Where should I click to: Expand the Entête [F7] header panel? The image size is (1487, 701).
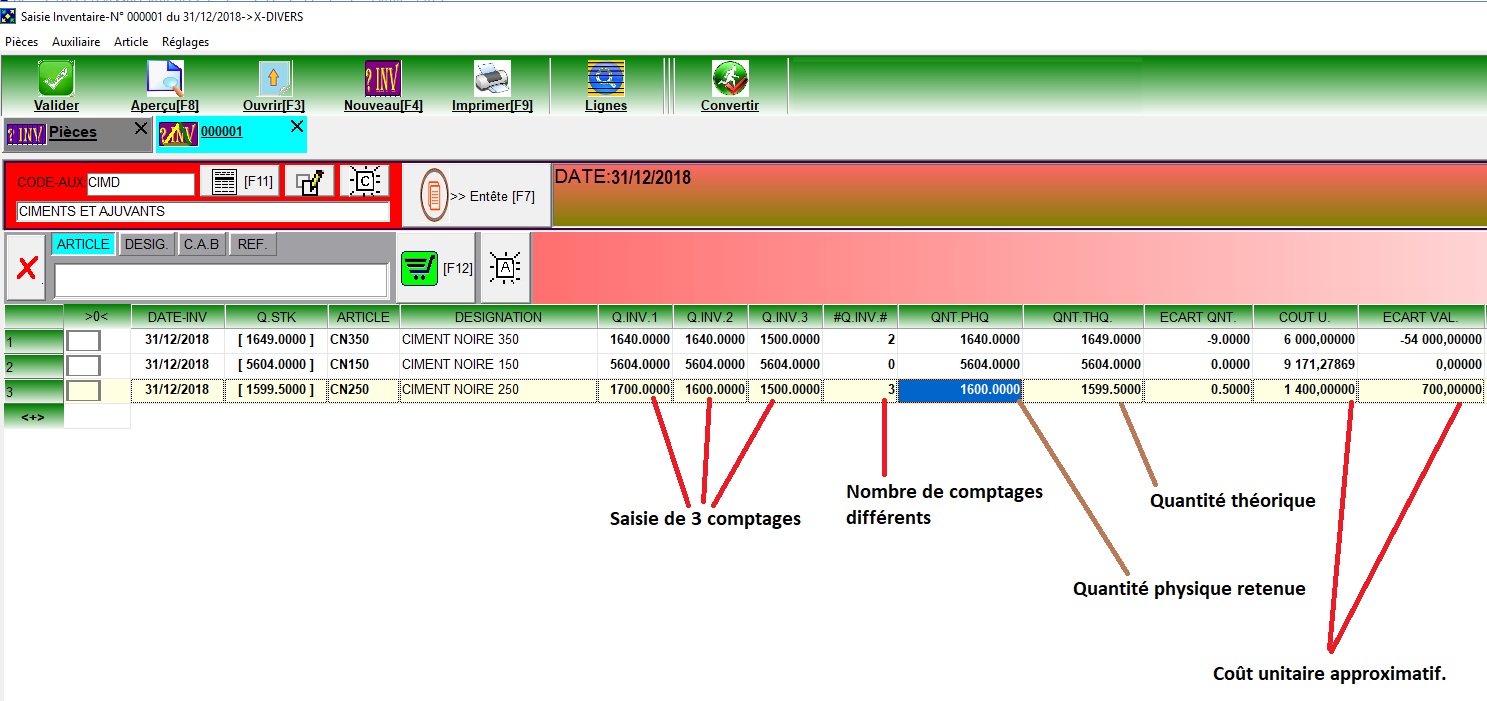pos(477,196)
